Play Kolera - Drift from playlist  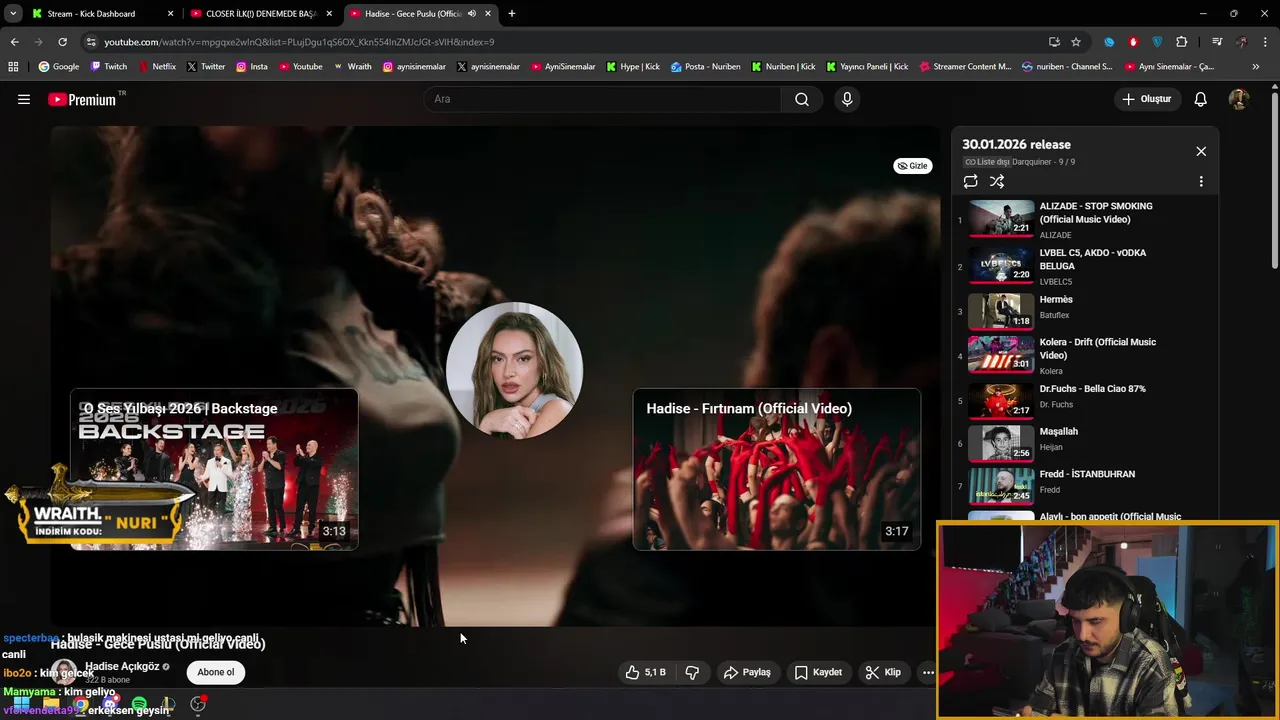(x=1085, y=356)
